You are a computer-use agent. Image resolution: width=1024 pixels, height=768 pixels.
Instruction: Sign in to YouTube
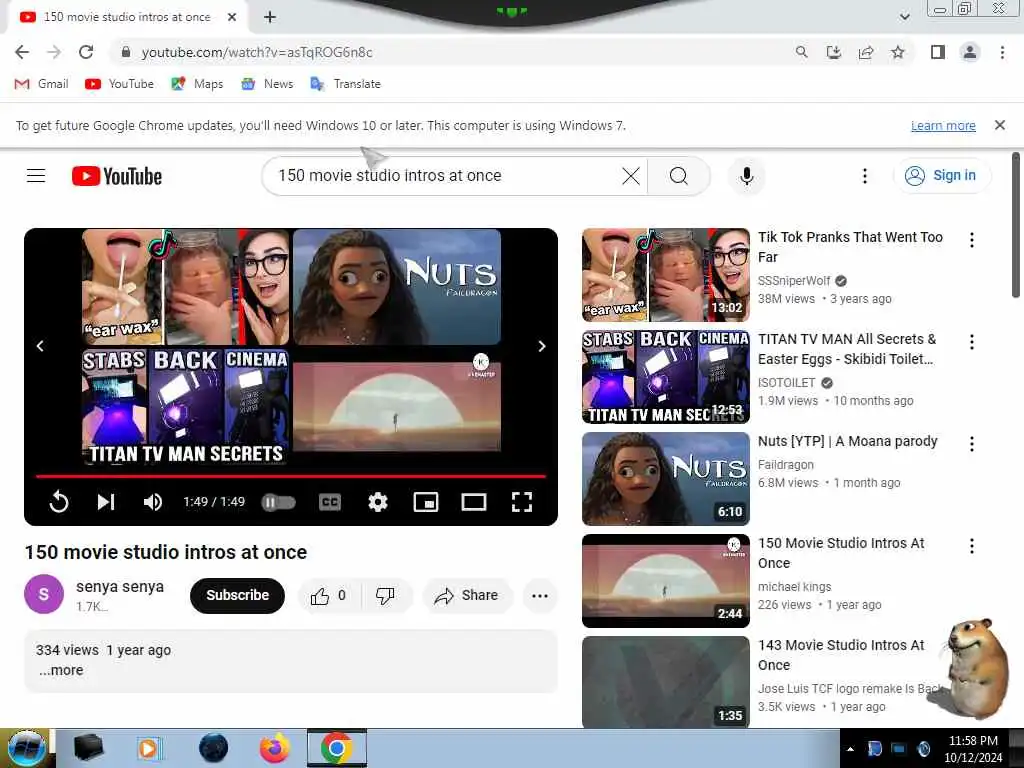[x=941, y=176]
